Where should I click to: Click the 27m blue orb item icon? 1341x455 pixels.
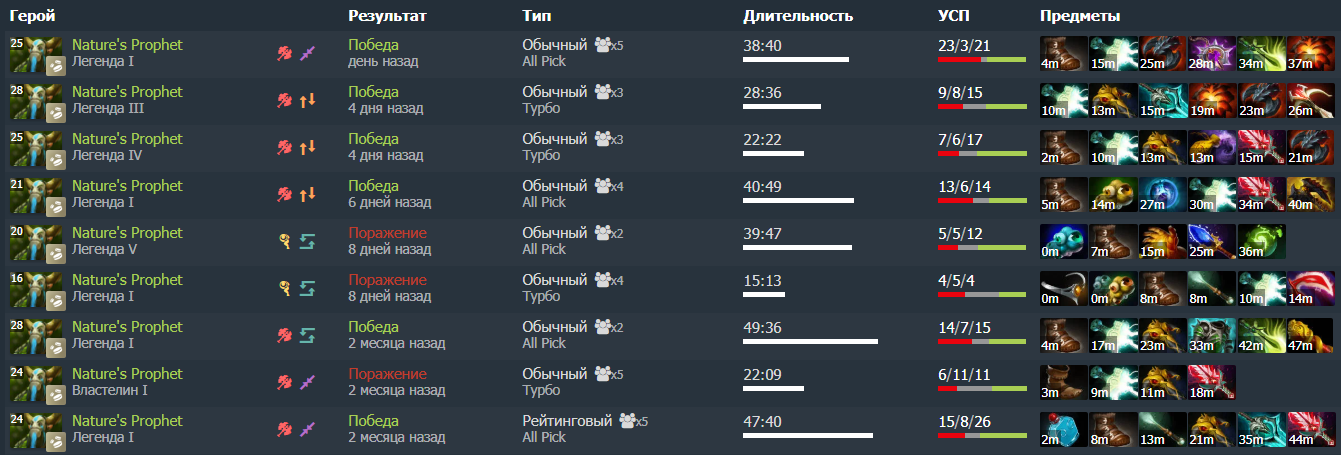[1162, 194]
